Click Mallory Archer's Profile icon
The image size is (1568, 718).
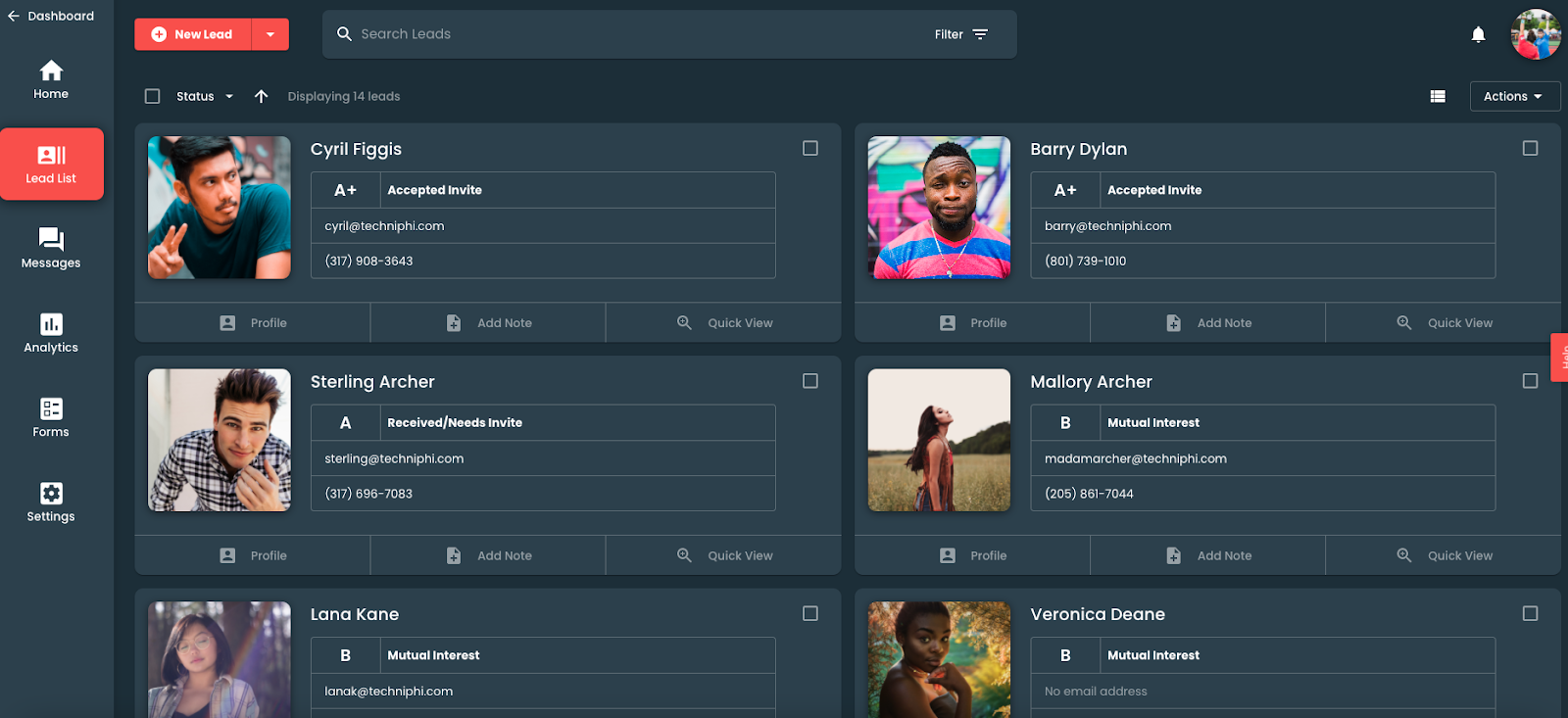(948, 555)
